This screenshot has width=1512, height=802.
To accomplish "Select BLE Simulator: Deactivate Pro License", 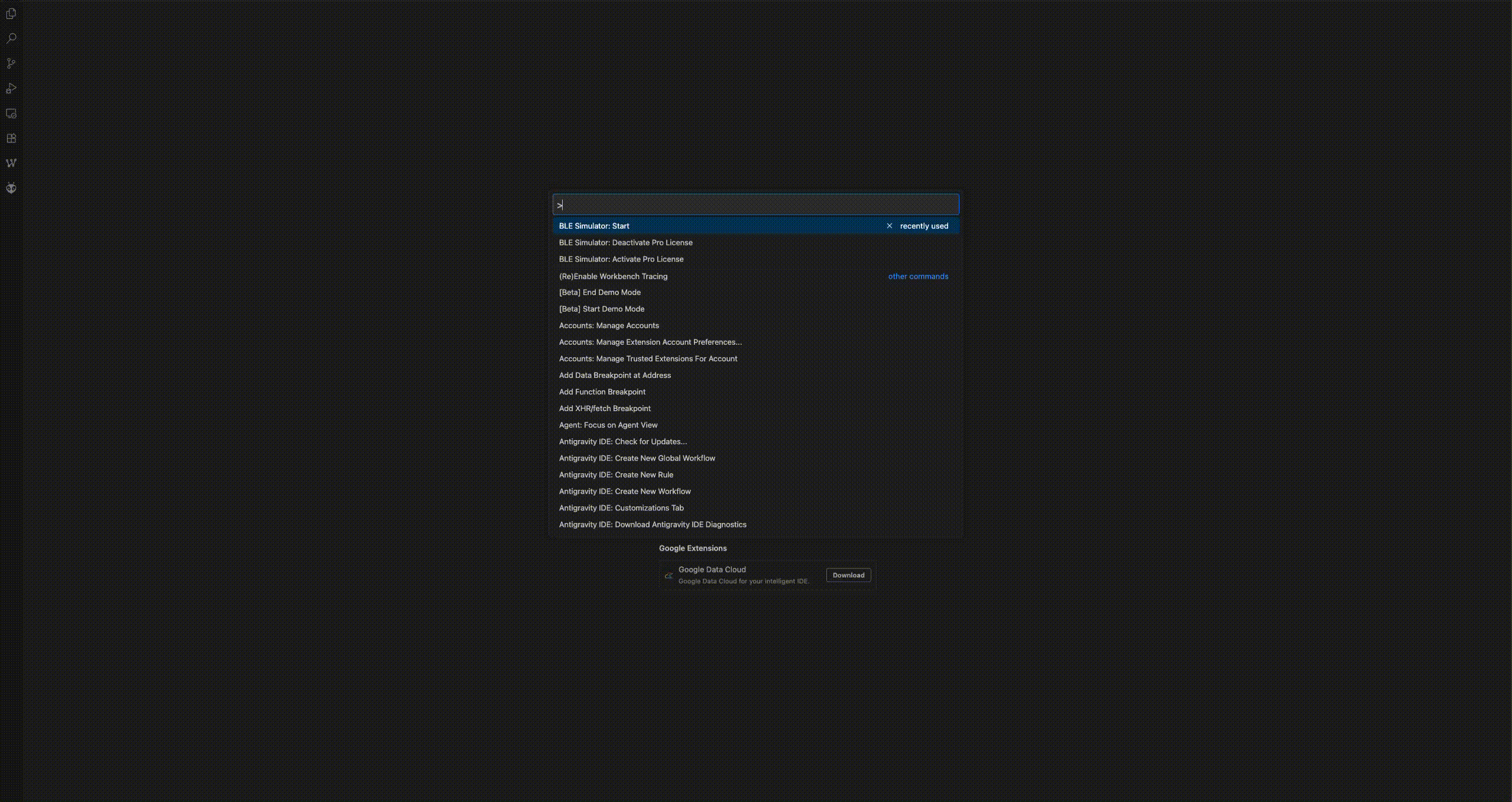I will point(755,242).
